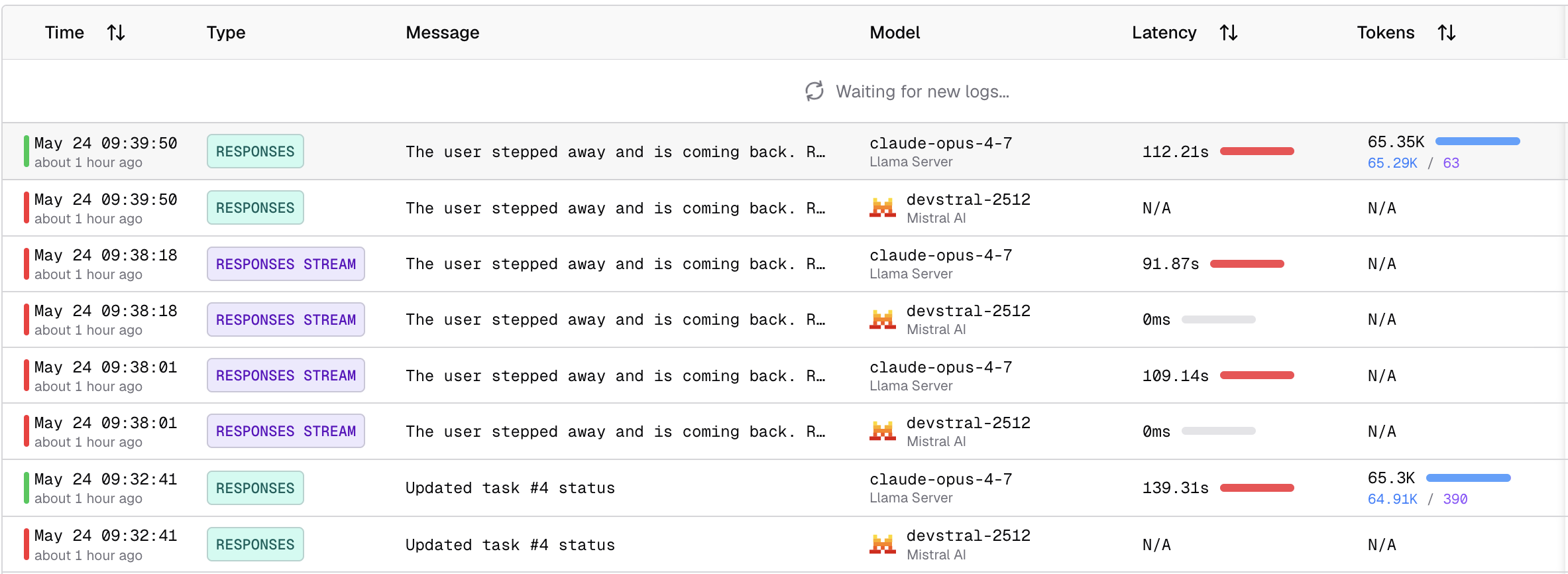Click the 64.91K input token count
Screen dimensions: 1568x574
tap(1392, 499)
